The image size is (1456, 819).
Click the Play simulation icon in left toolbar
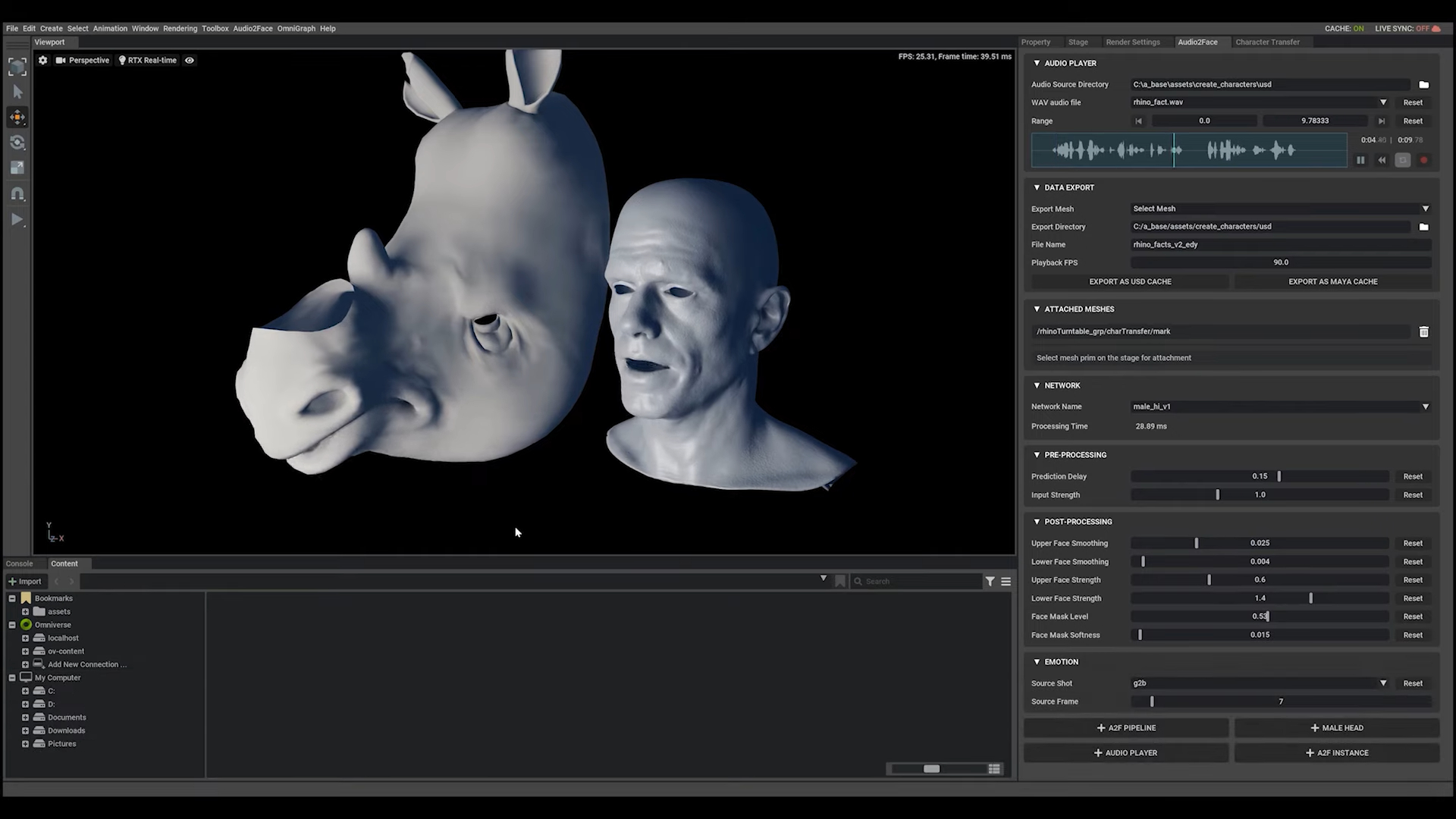tap(17, 220)
